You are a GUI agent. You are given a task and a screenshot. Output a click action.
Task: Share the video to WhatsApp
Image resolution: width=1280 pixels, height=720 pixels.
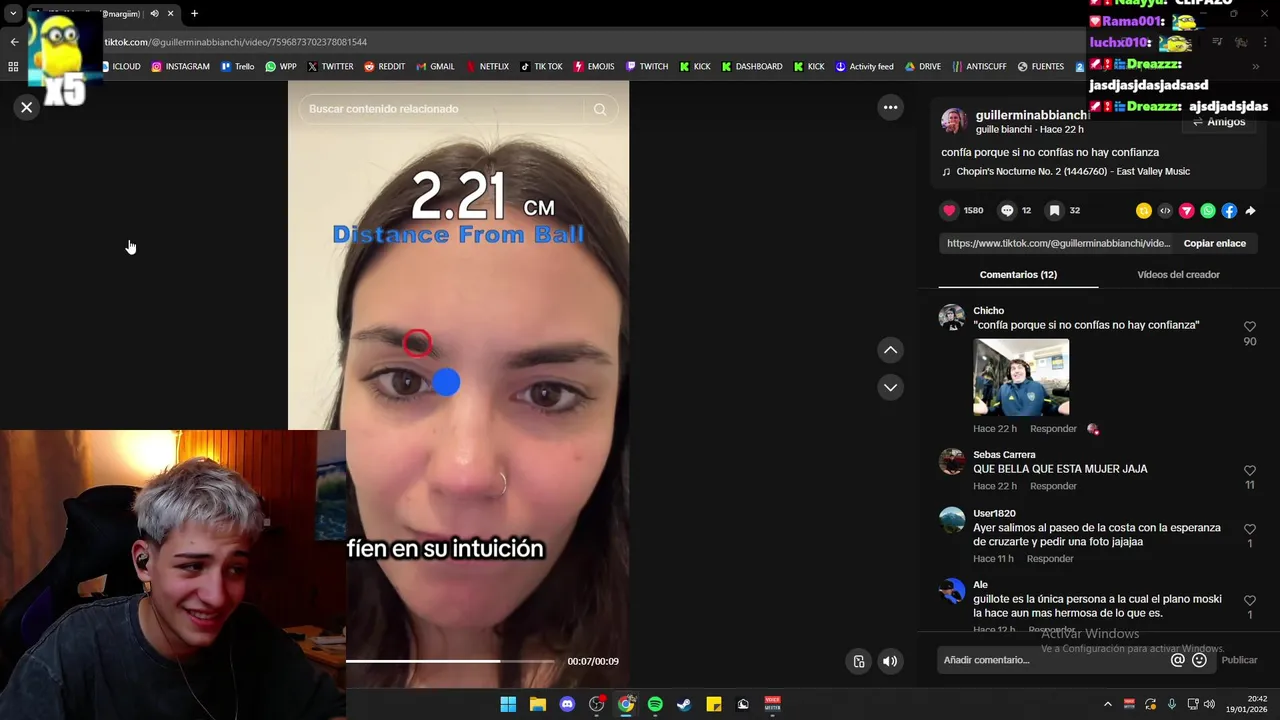tap(1208, 210)
